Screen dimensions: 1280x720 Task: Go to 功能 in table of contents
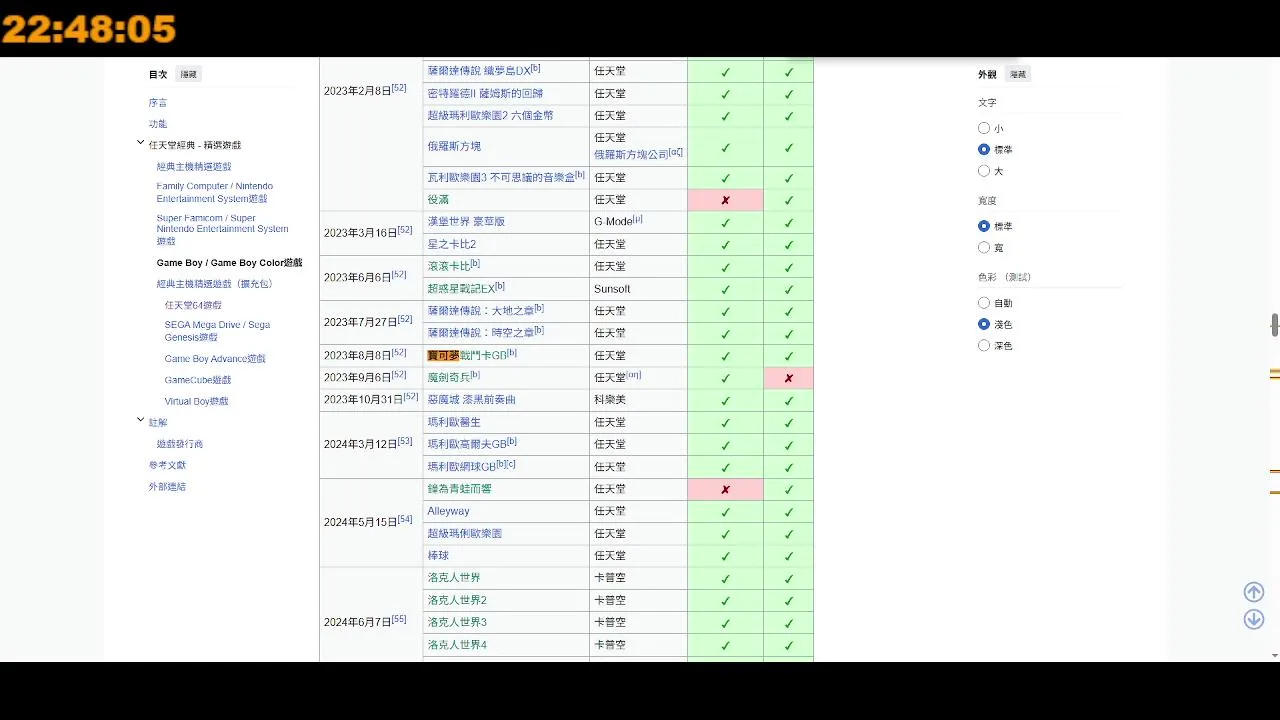[x=158, y=124]
